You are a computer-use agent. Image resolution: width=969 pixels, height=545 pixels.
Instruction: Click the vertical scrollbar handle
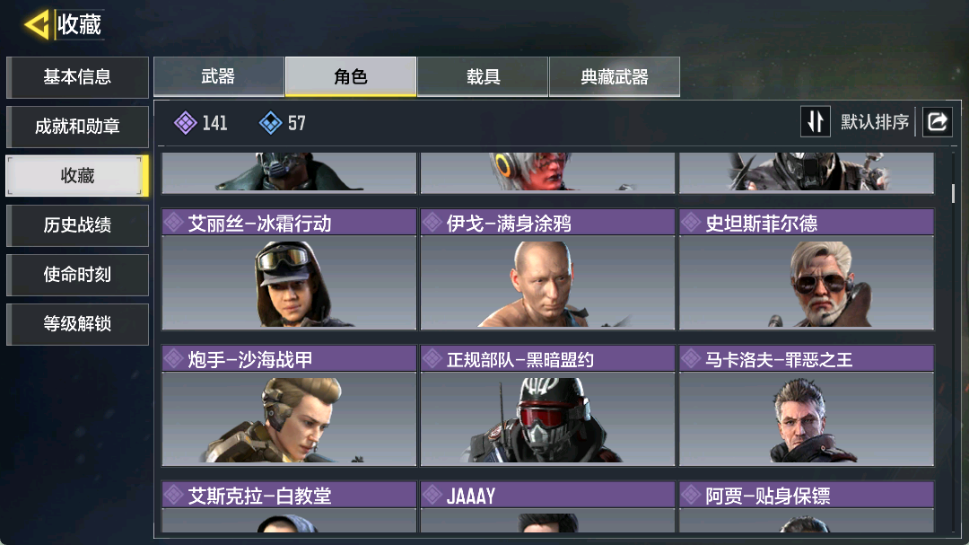point(953,193)
